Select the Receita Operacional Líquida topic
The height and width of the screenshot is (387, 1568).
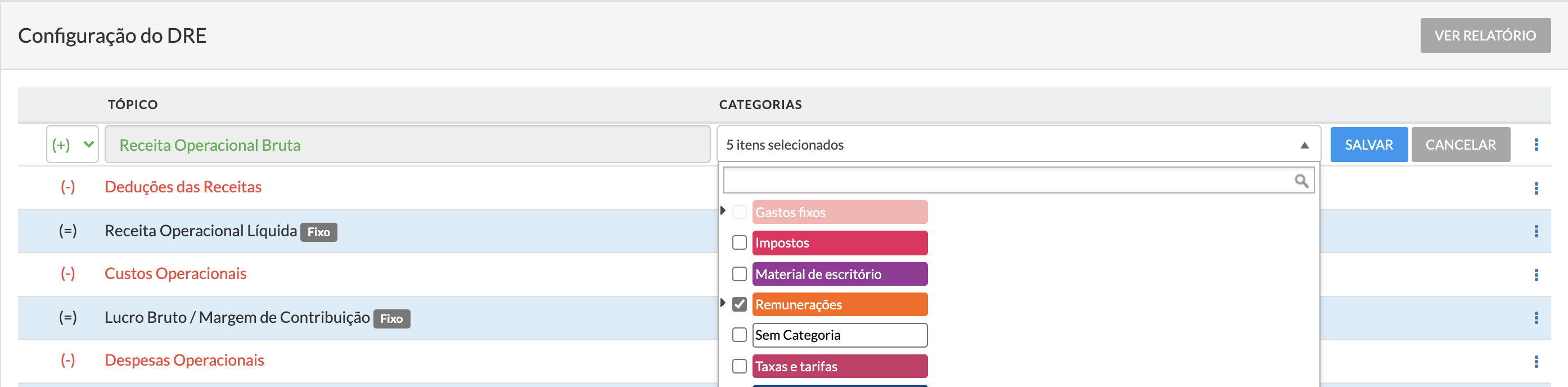[x=201, y=231]
